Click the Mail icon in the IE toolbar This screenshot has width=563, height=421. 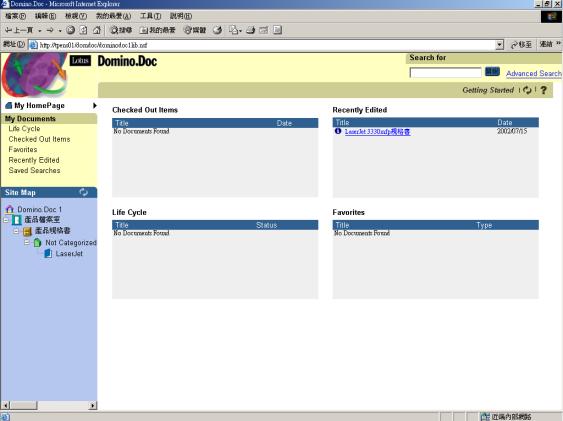tap(234, 30)
